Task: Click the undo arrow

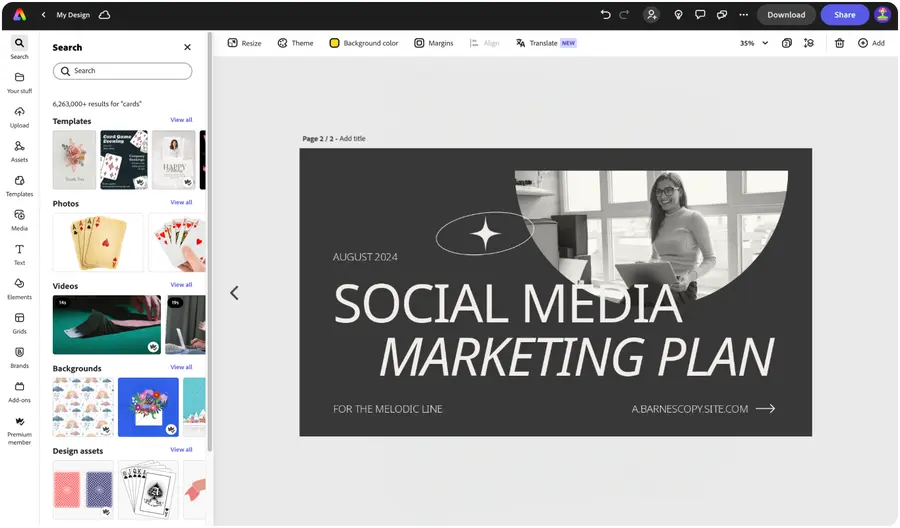Action: tap(605, 15)
